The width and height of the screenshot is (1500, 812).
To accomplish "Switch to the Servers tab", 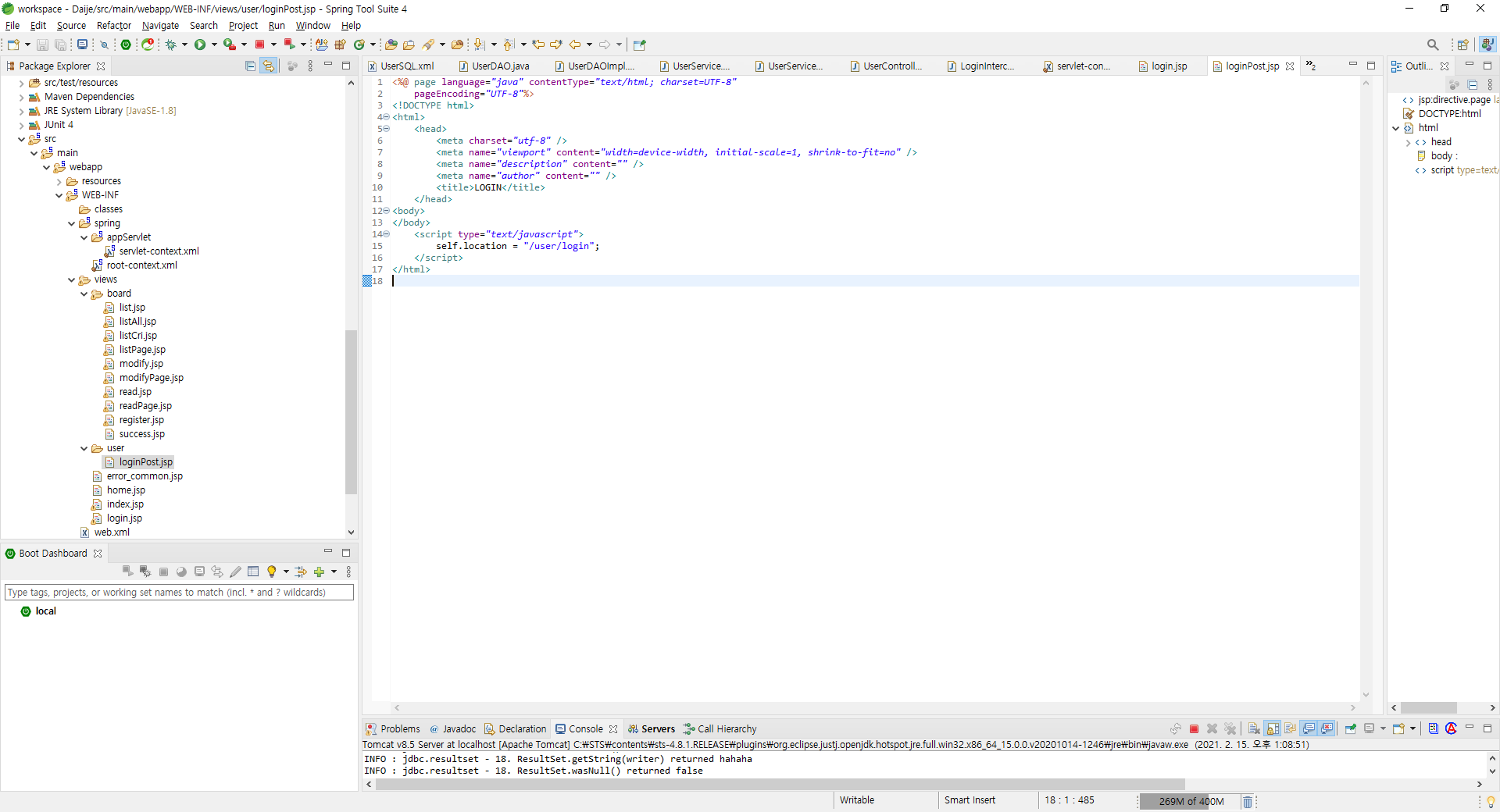I will point(651,728).
